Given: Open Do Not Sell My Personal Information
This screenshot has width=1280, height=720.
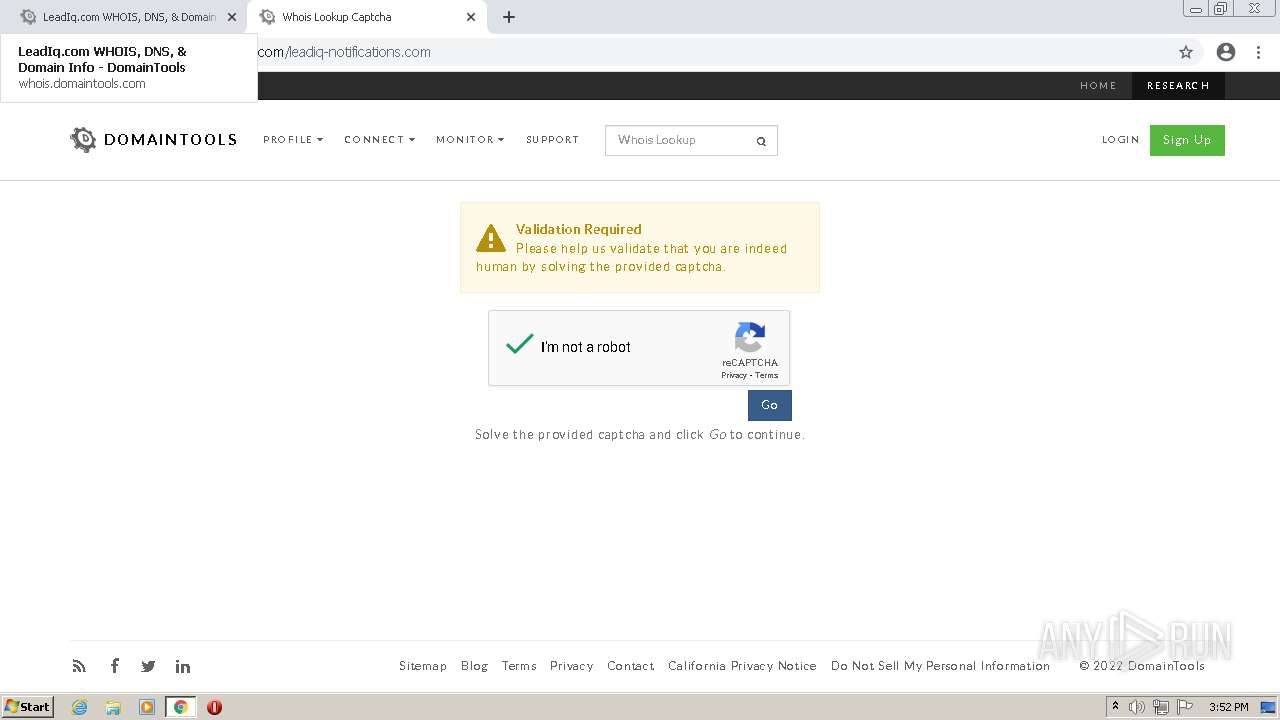Looking at the screenshot, I should coord(940,666).
